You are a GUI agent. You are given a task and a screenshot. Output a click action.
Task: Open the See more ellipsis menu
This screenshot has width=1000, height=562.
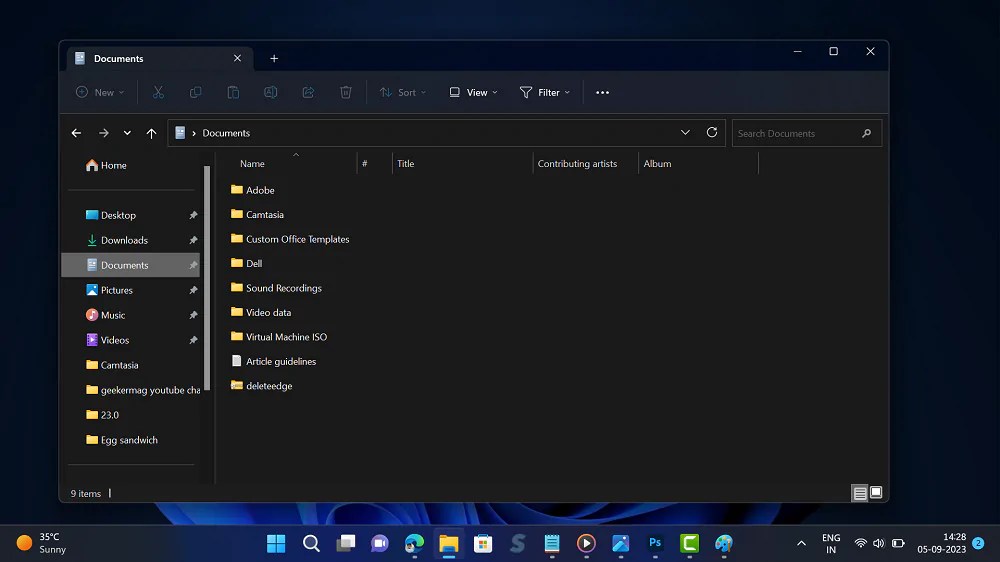pos(602,93)
